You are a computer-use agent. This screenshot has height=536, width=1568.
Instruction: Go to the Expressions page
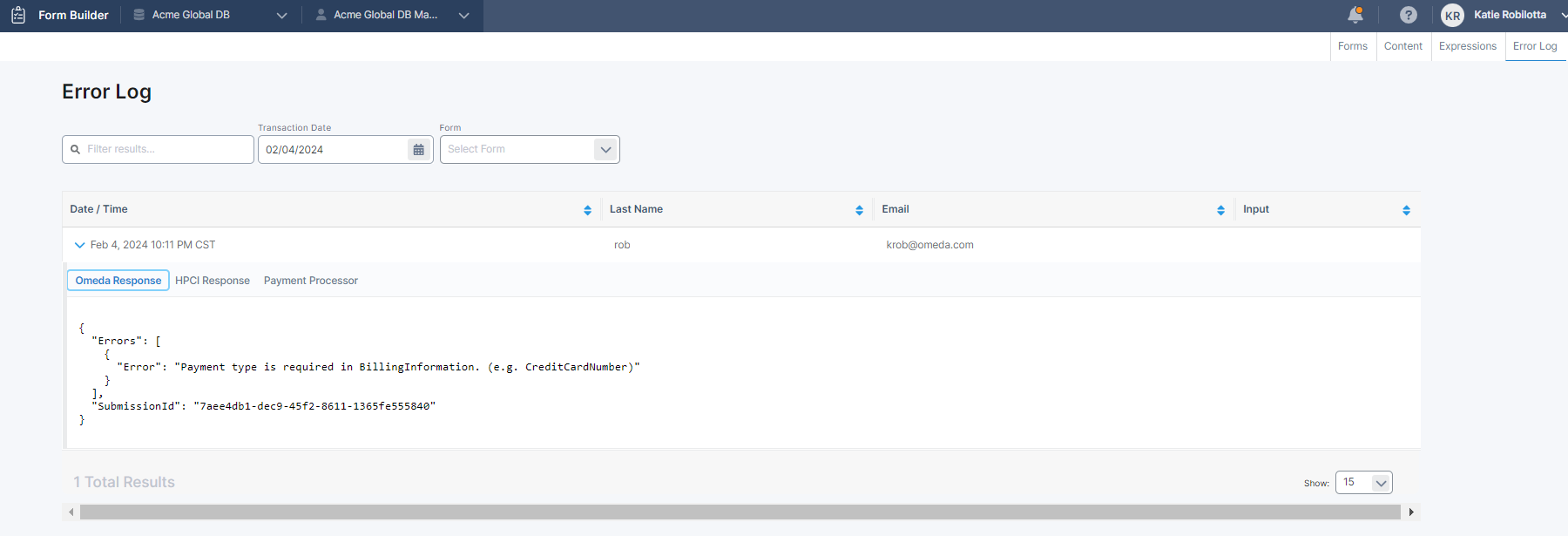(x=1467, y=46)
